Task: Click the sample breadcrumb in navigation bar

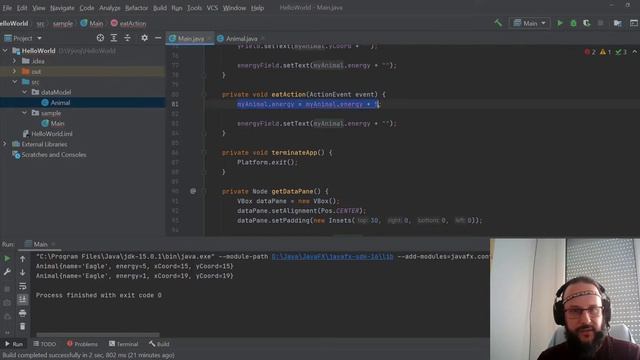Action: point(62,24)
